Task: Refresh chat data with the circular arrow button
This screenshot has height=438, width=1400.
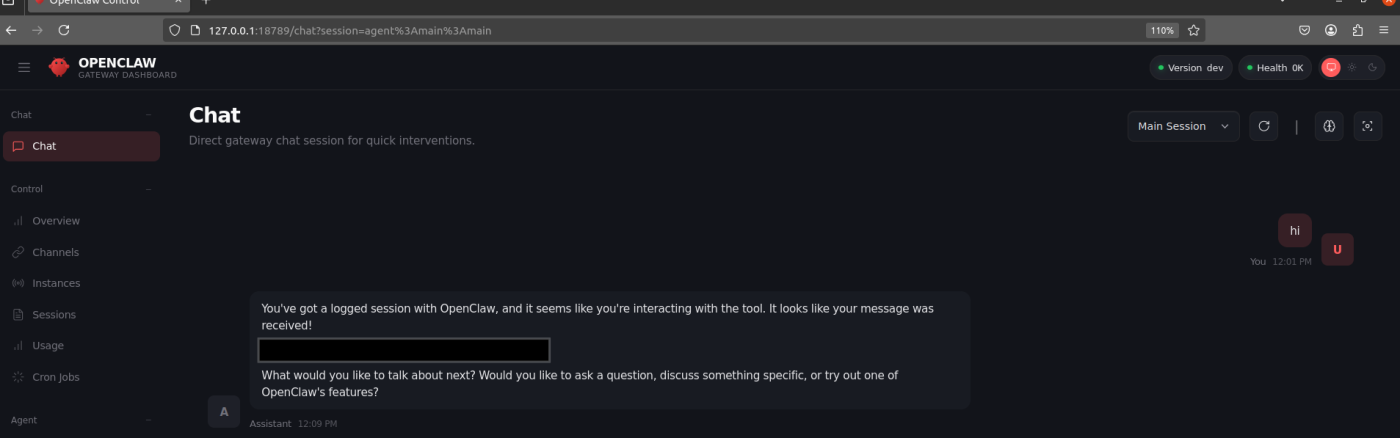Action: [1264, 126]
